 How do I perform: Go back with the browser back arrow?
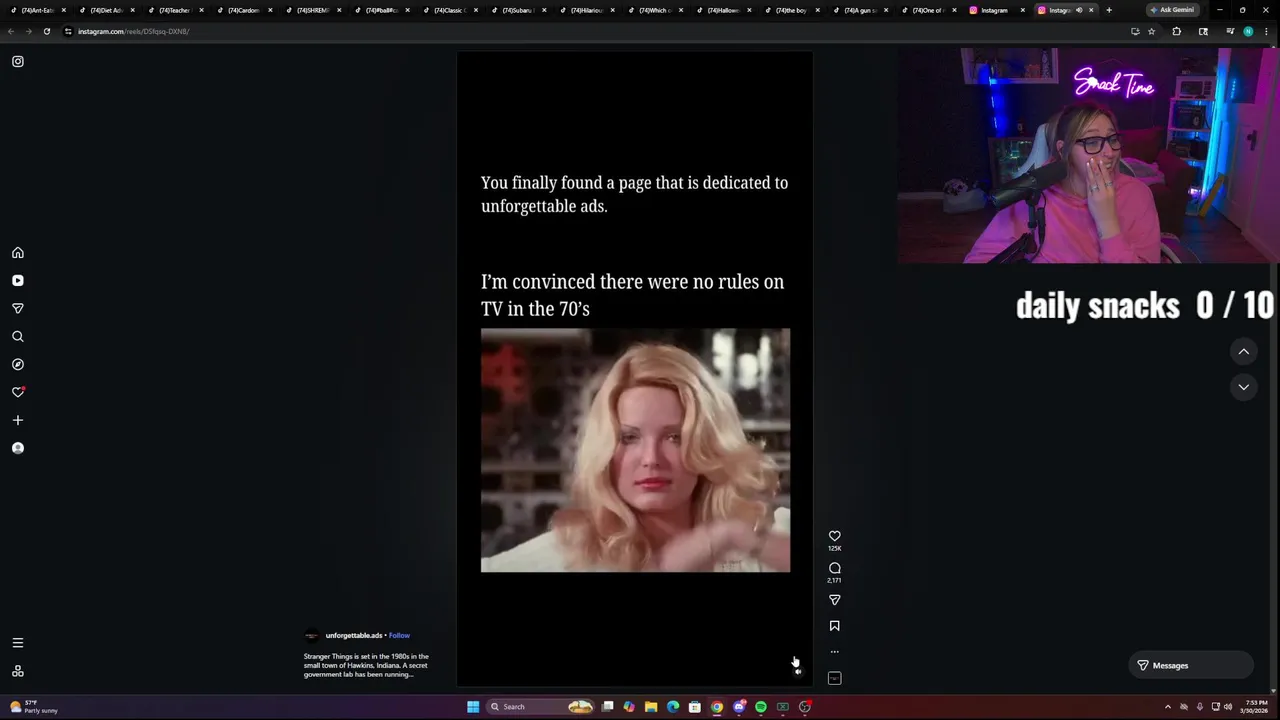pos(11,31)
